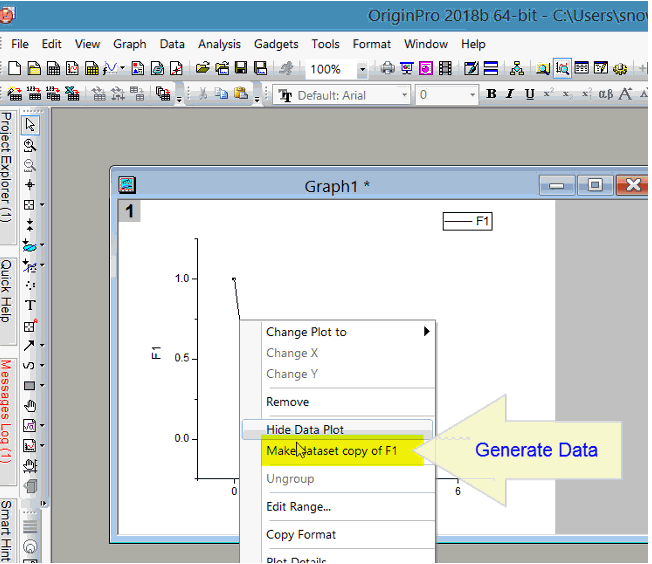Choose Remove in context menu
Screen dimensions: 652x564
[x=338, y=402]
